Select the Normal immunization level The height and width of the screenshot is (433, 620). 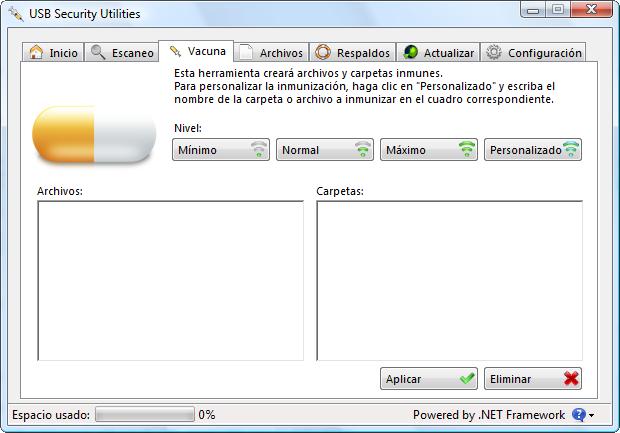[325, 149]
